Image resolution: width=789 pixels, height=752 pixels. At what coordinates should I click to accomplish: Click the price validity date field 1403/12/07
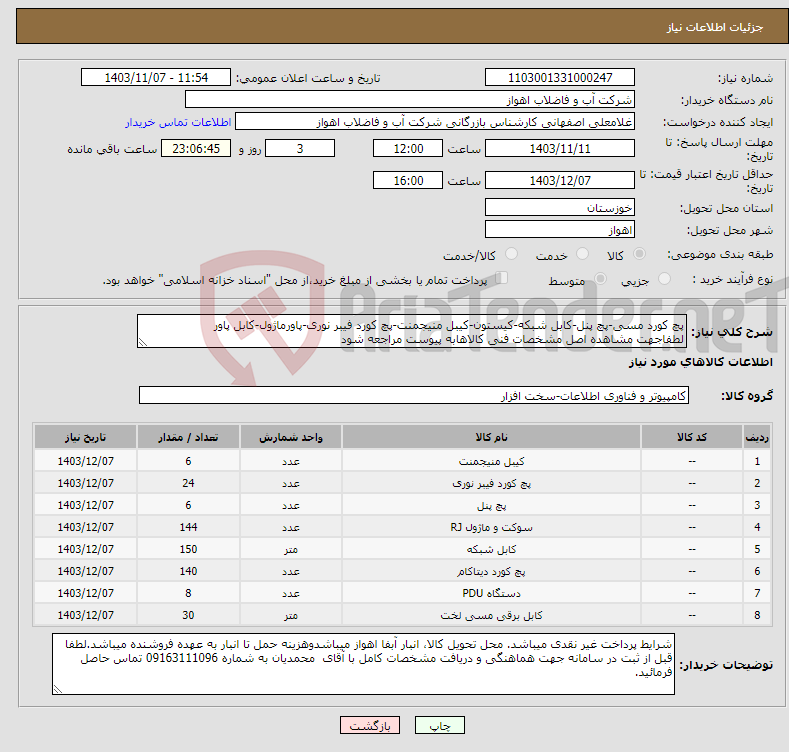[x=560, y=180]
